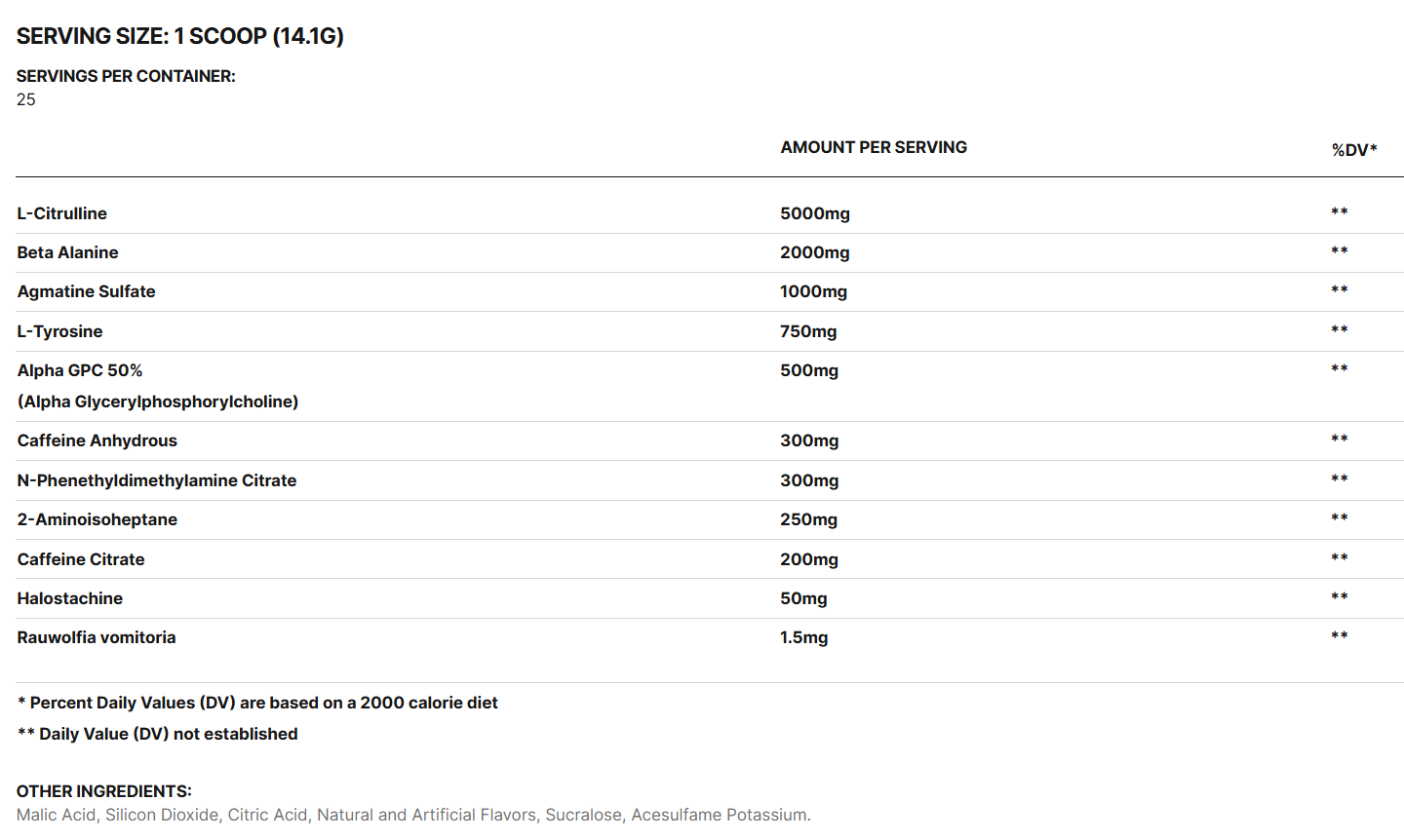Click the Caffeine Anhydrous ingredient name
1404x840 pixels.
[x=97, y=440]
